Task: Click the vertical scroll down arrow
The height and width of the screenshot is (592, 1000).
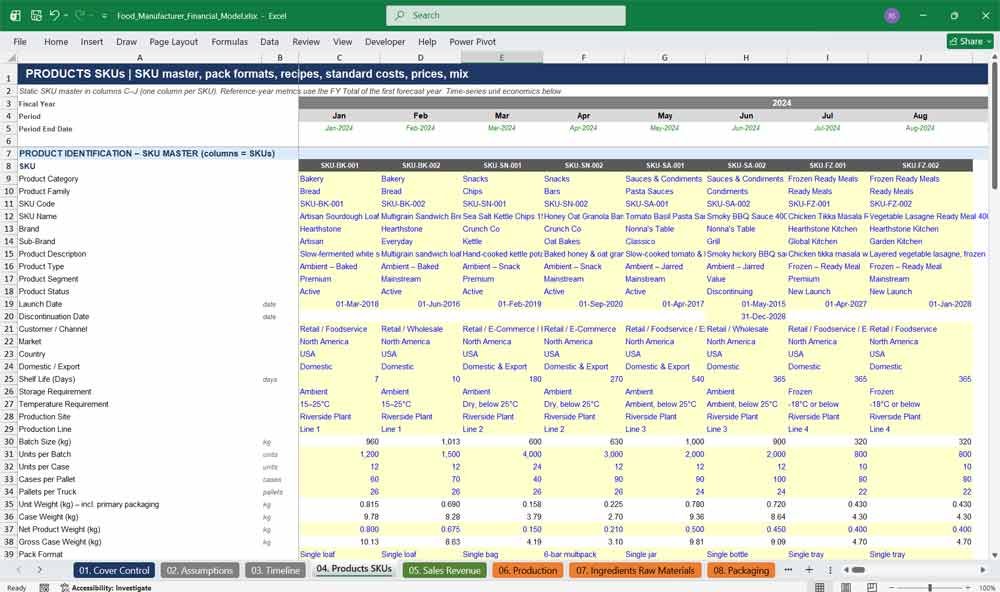Action: point(994,556)
